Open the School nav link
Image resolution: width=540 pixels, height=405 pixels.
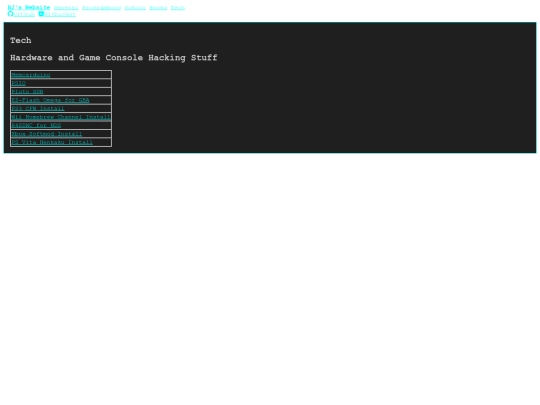click(x=135, y=8)
